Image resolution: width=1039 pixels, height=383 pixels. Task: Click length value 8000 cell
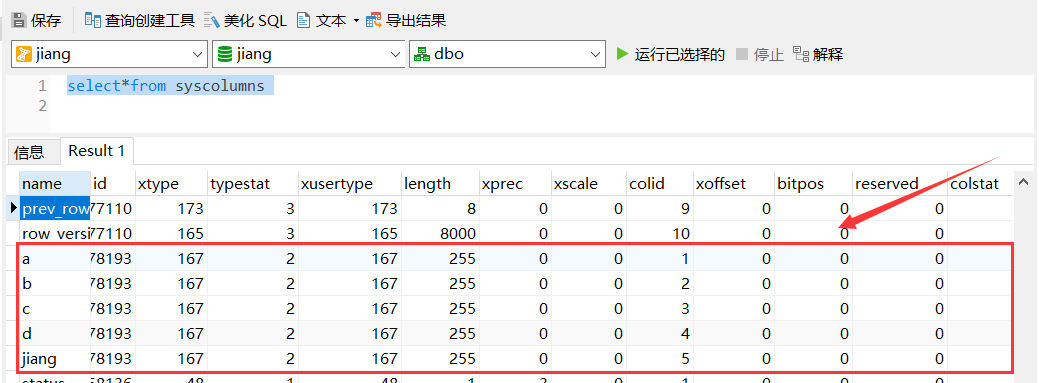(440, 233)
